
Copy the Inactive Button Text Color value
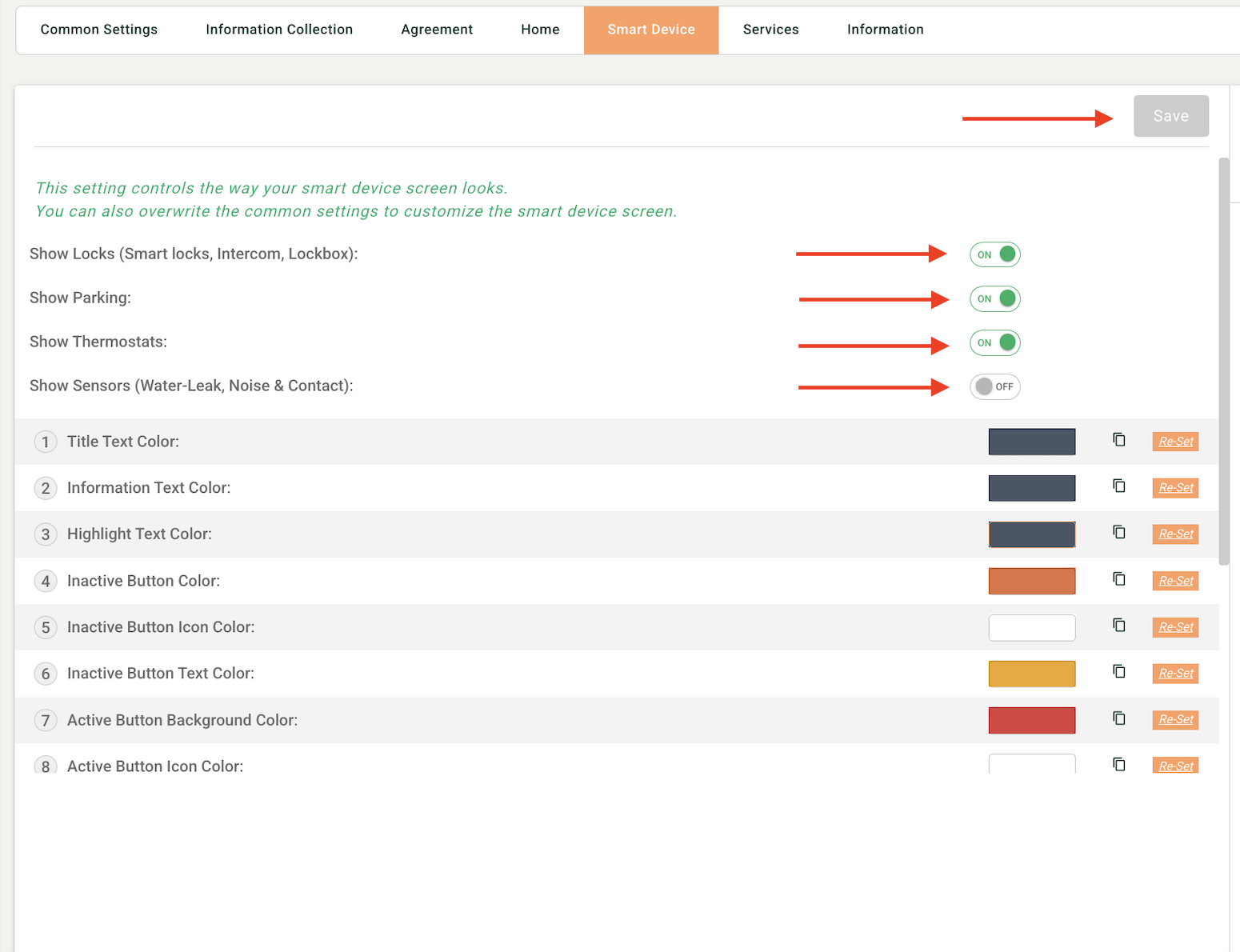click(x=1119, y=672)
